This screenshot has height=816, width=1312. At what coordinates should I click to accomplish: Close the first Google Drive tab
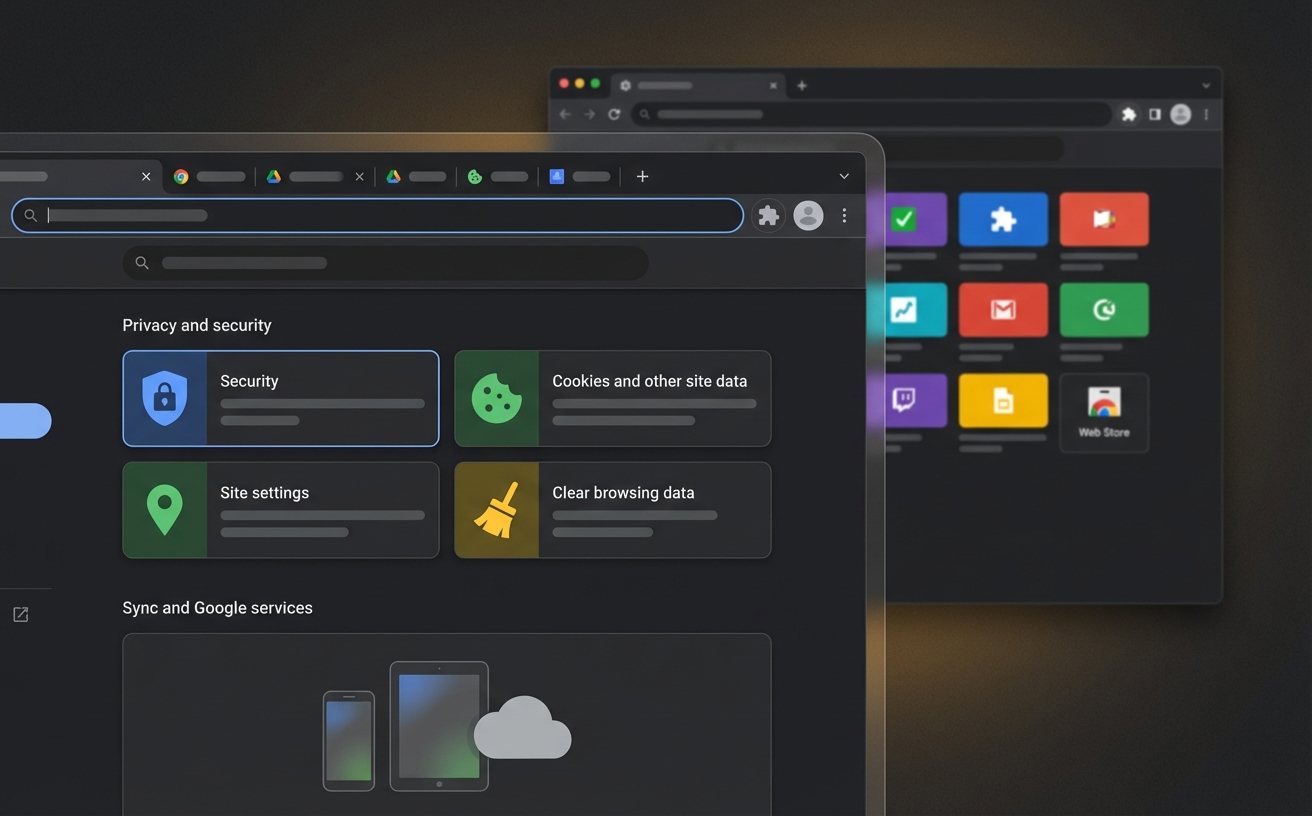coord(360,176)
